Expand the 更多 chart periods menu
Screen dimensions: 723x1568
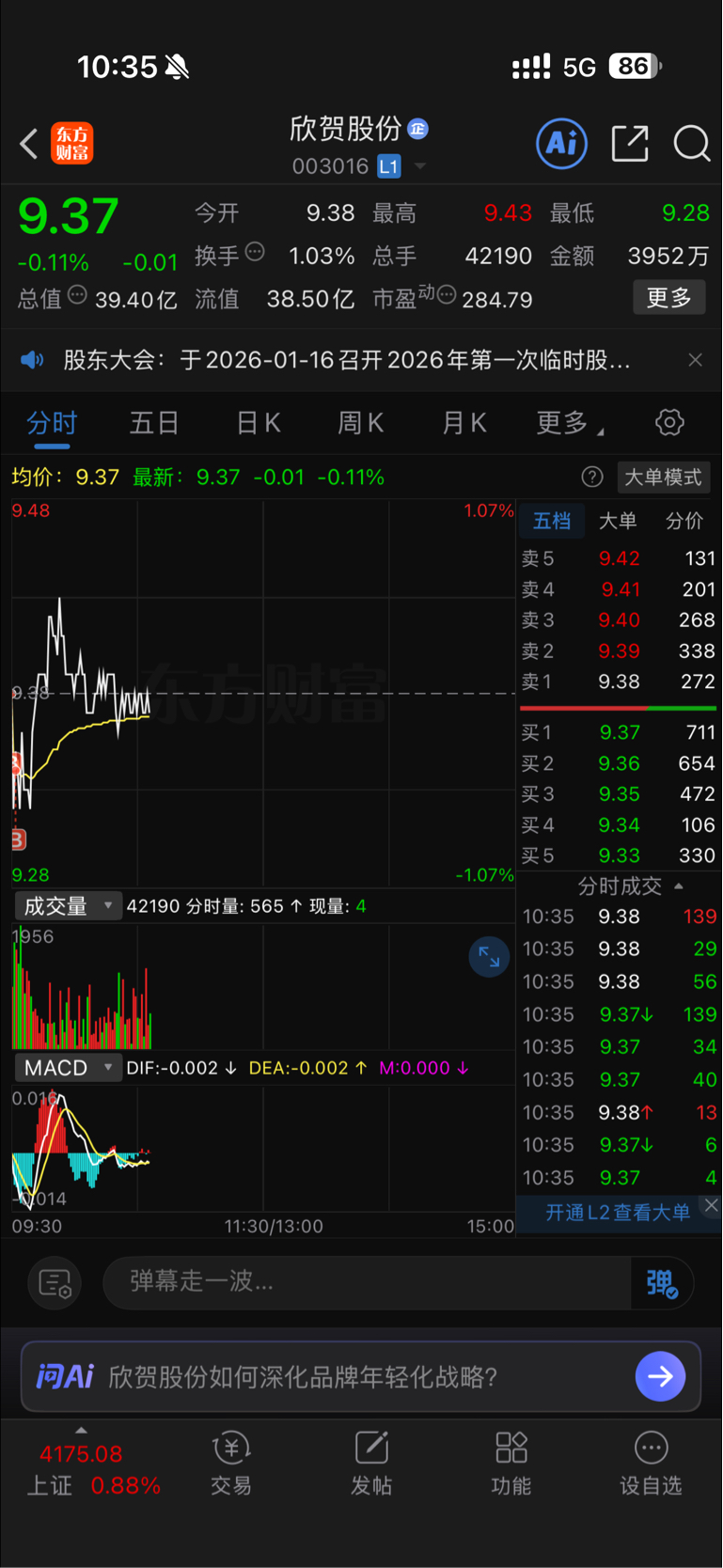click(570, 423)
